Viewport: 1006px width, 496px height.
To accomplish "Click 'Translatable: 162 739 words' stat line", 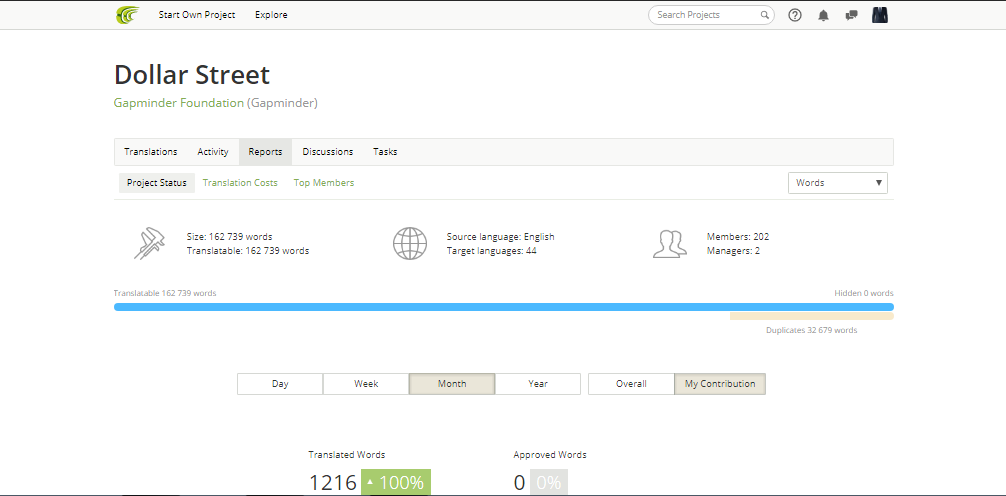I will tap(248, 251).
